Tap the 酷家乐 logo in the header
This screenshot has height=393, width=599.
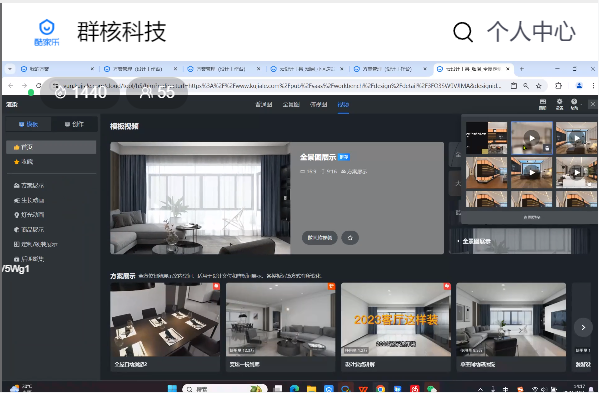[47, 32]
